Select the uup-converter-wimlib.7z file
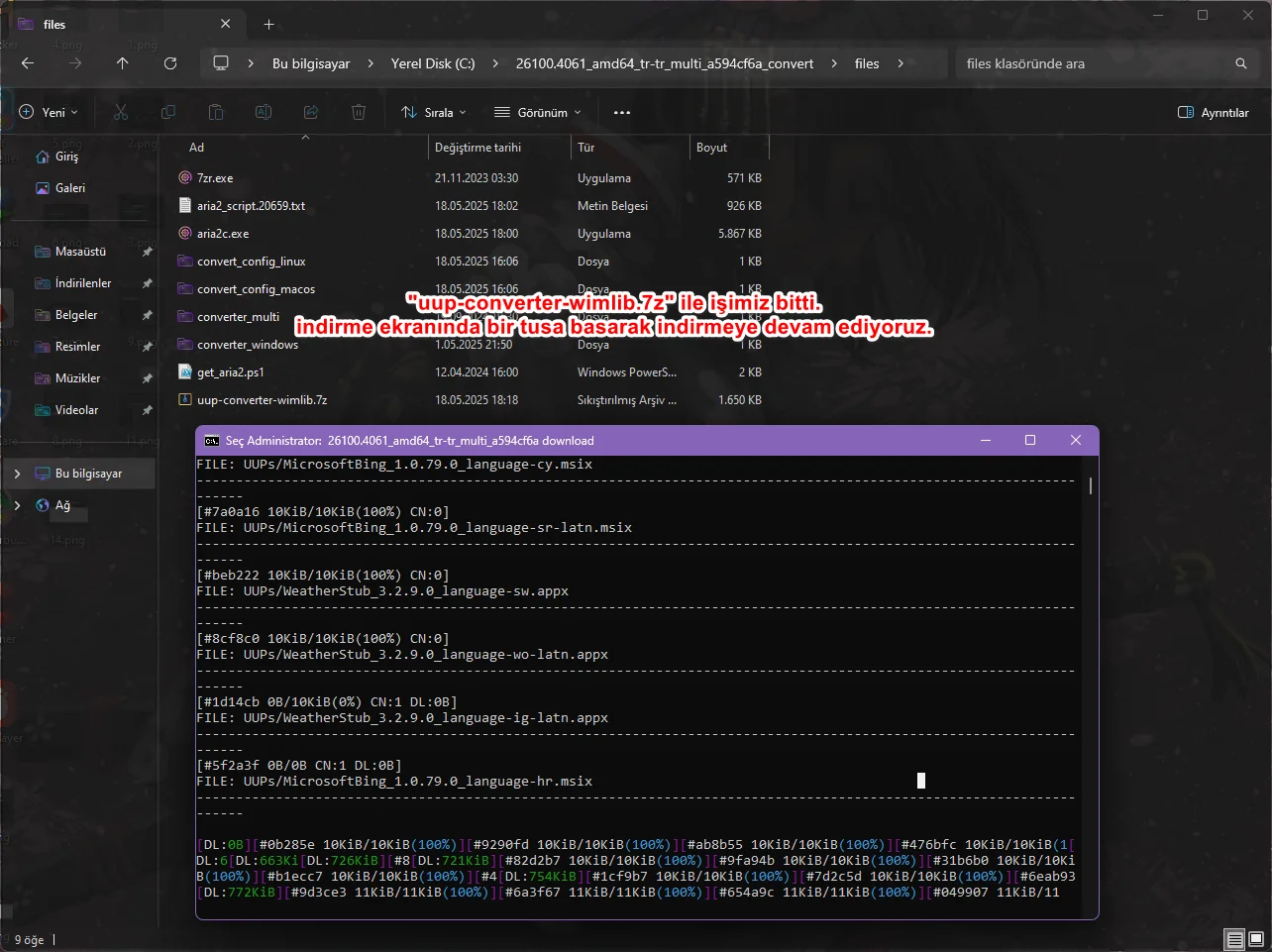Screen dimensions: 1272x952 pos(262,400)
